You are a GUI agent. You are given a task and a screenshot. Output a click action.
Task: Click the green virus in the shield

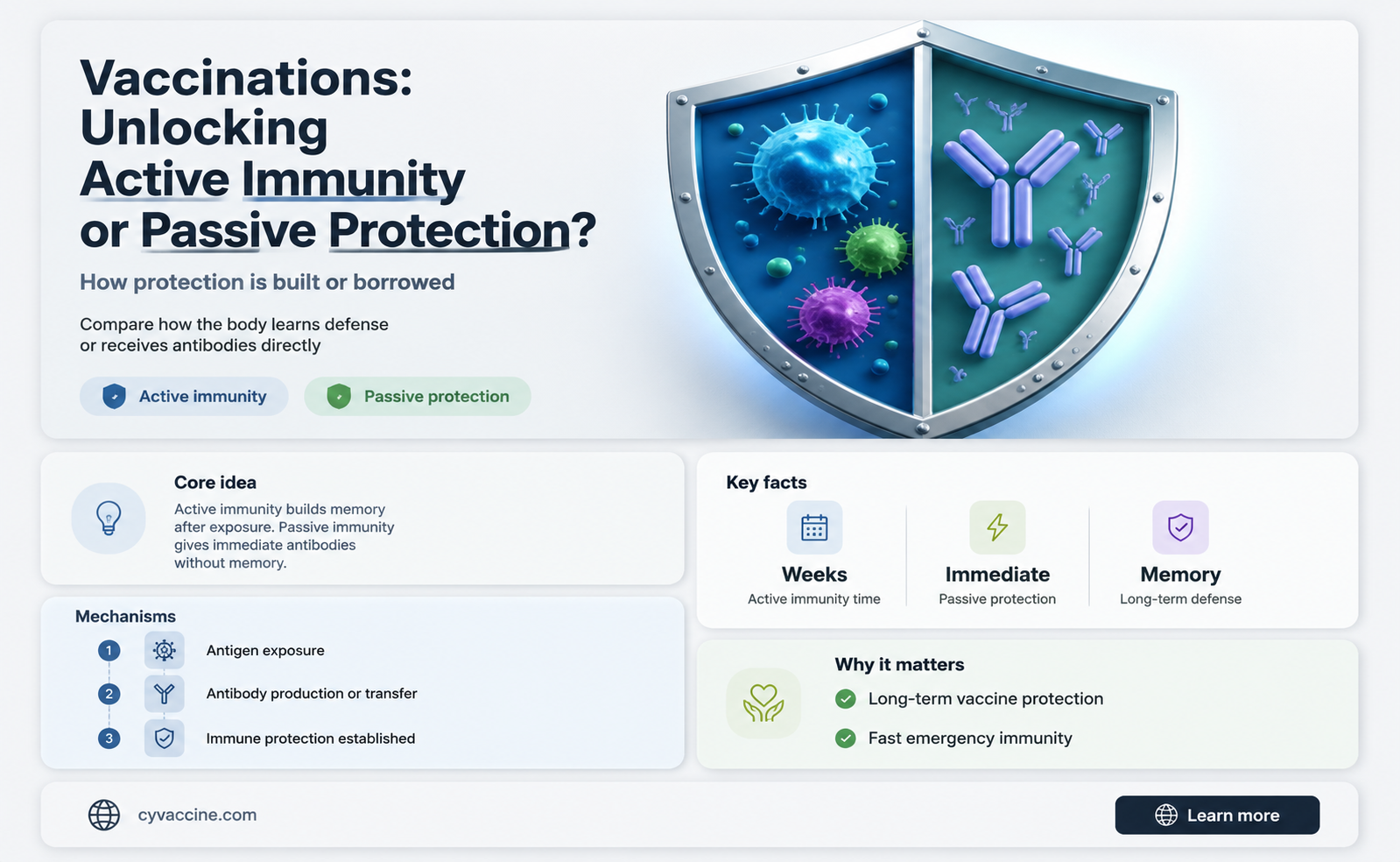point(876,248)
